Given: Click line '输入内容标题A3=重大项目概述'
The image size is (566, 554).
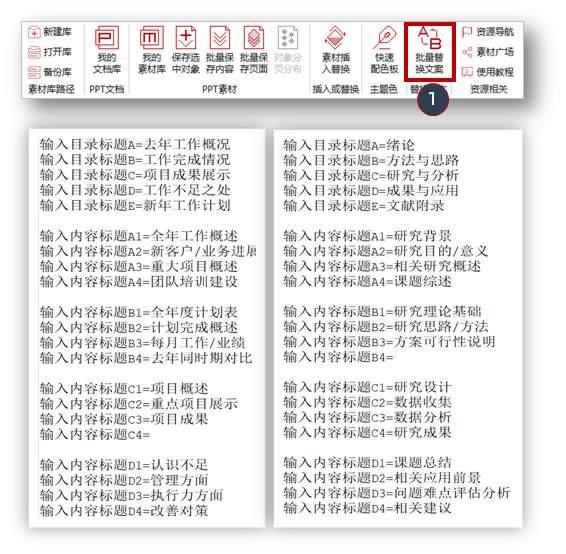Looking at the screenshot, I should pyautogui.click(x=139, y=266).
